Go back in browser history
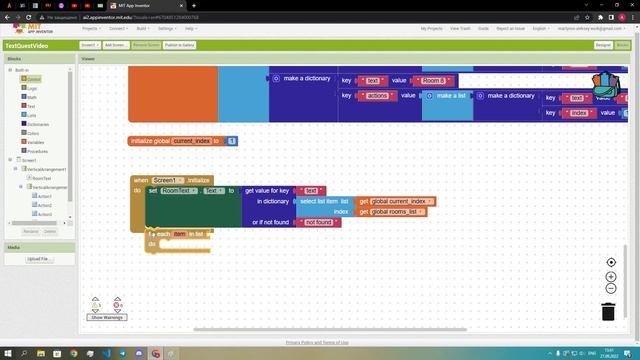 (x=7, y=18)
